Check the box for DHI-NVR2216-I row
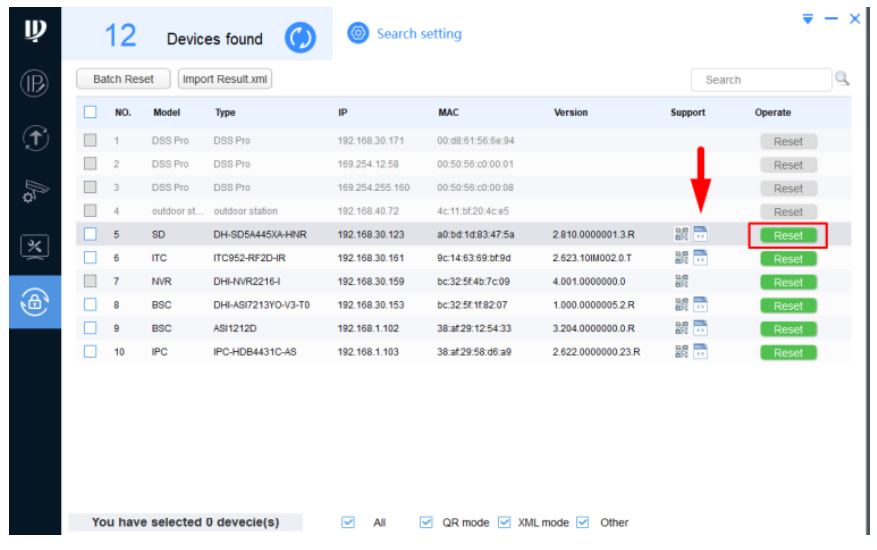The width and height of the screenshot is (877, 550). click(90, 282)
